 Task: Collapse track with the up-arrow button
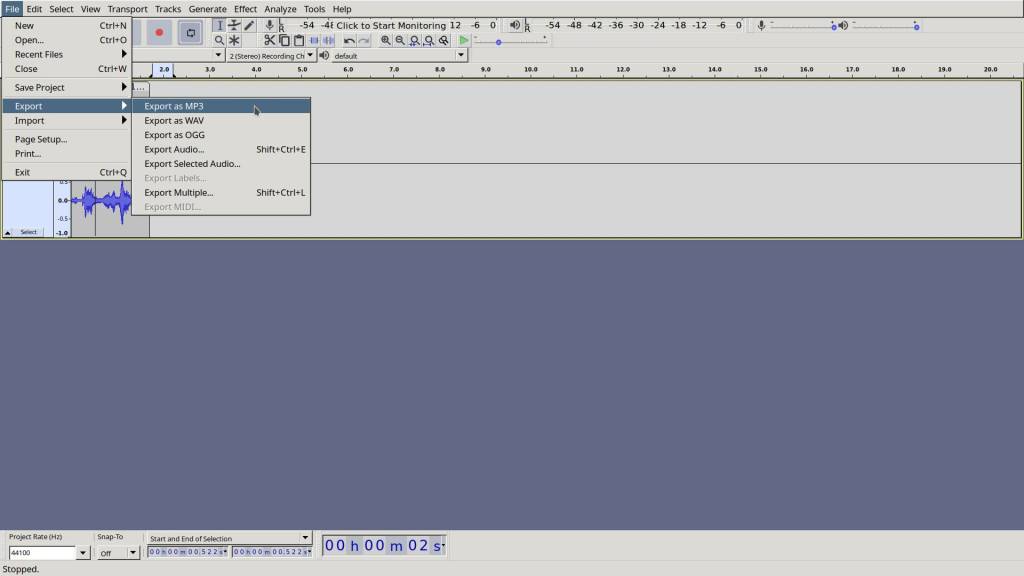(7, 232)
